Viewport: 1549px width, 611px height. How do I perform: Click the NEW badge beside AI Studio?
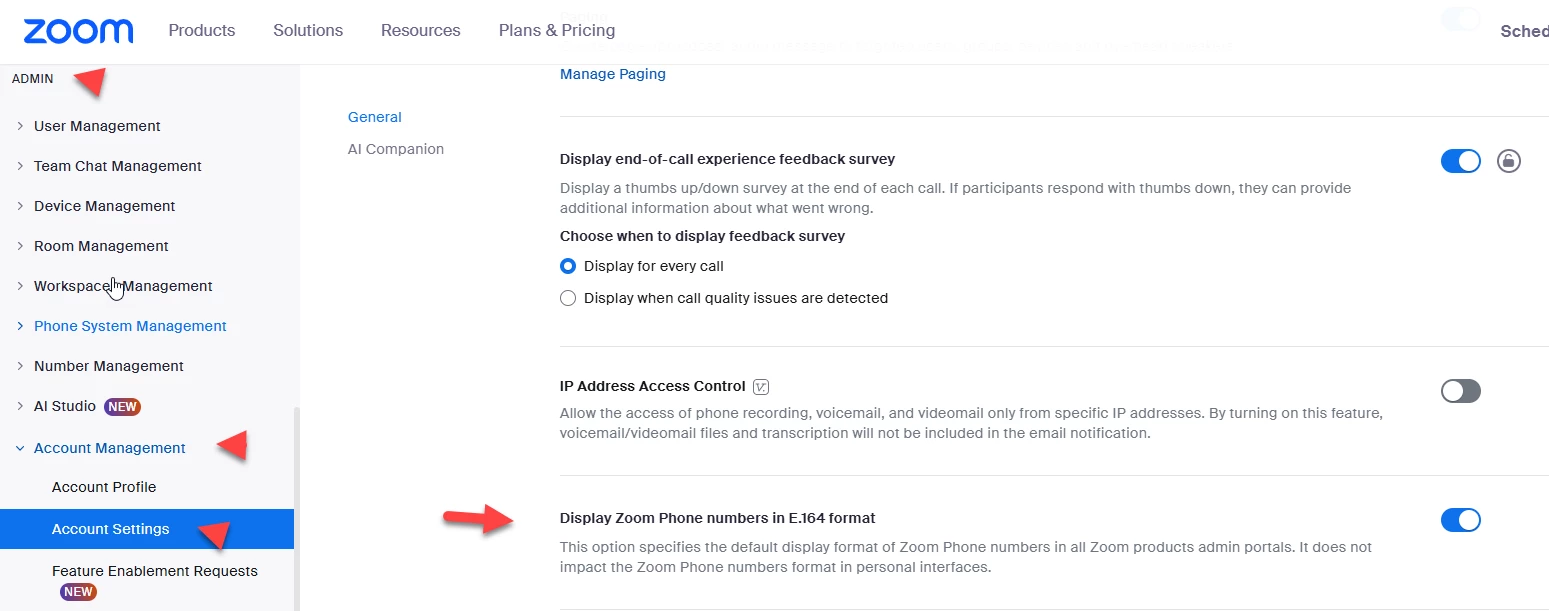pyautogui.click(x=123, y=407)
